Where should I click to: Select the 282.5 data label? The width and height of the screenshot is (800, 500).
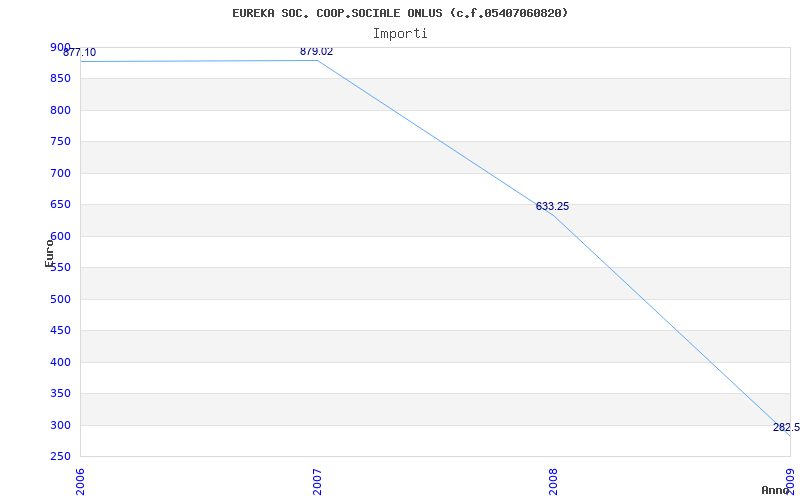[786, 427]
